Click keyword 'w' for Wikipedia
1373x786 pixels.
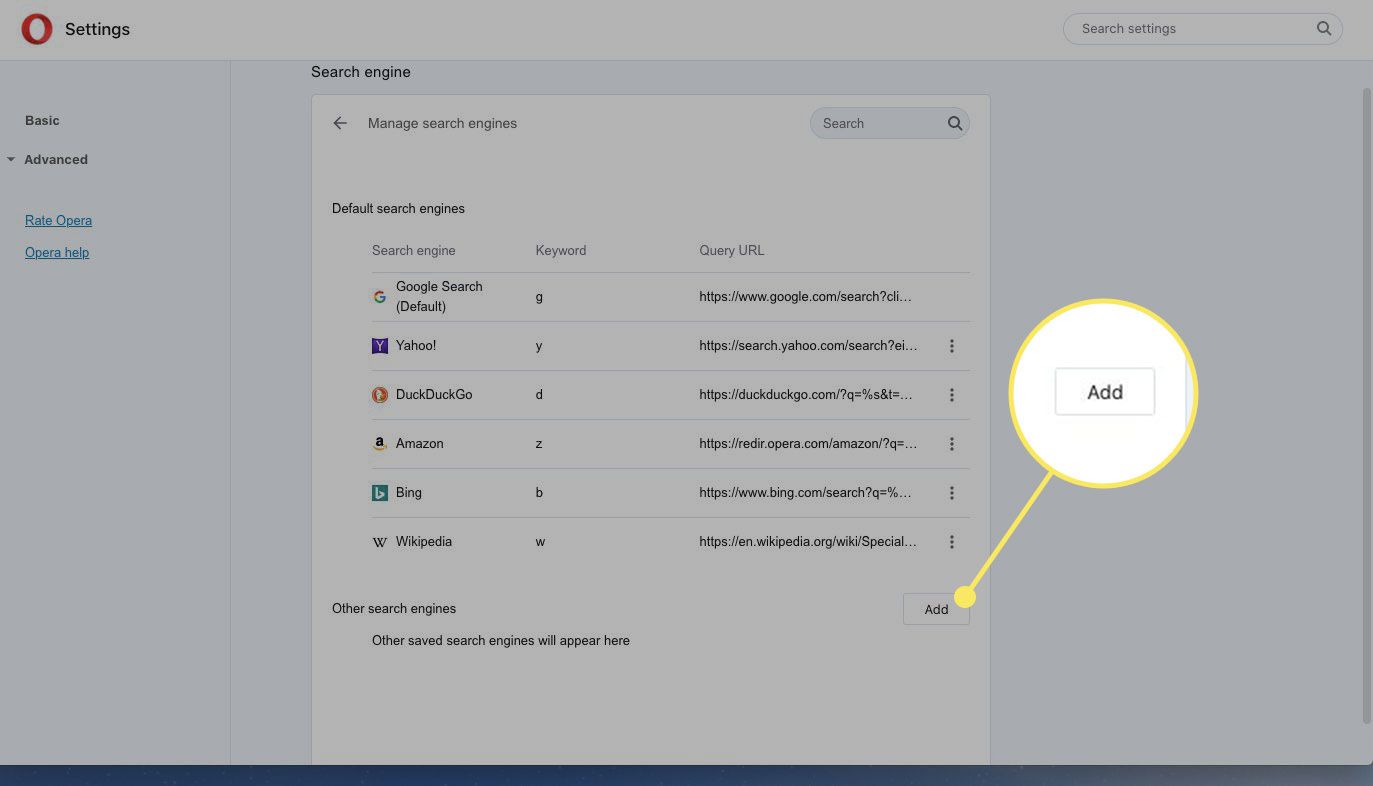click(x=540, y=541)
